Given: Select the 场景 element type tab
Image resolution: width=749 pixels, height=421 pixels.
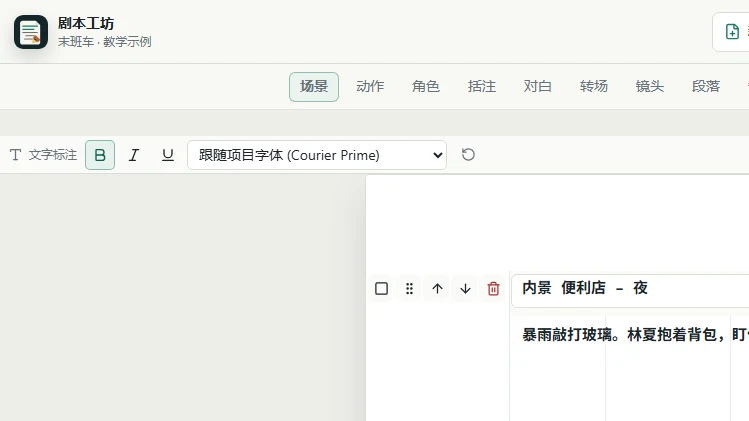Looking at the screenshot, I should pyautogui.click(x=314, y=86).
